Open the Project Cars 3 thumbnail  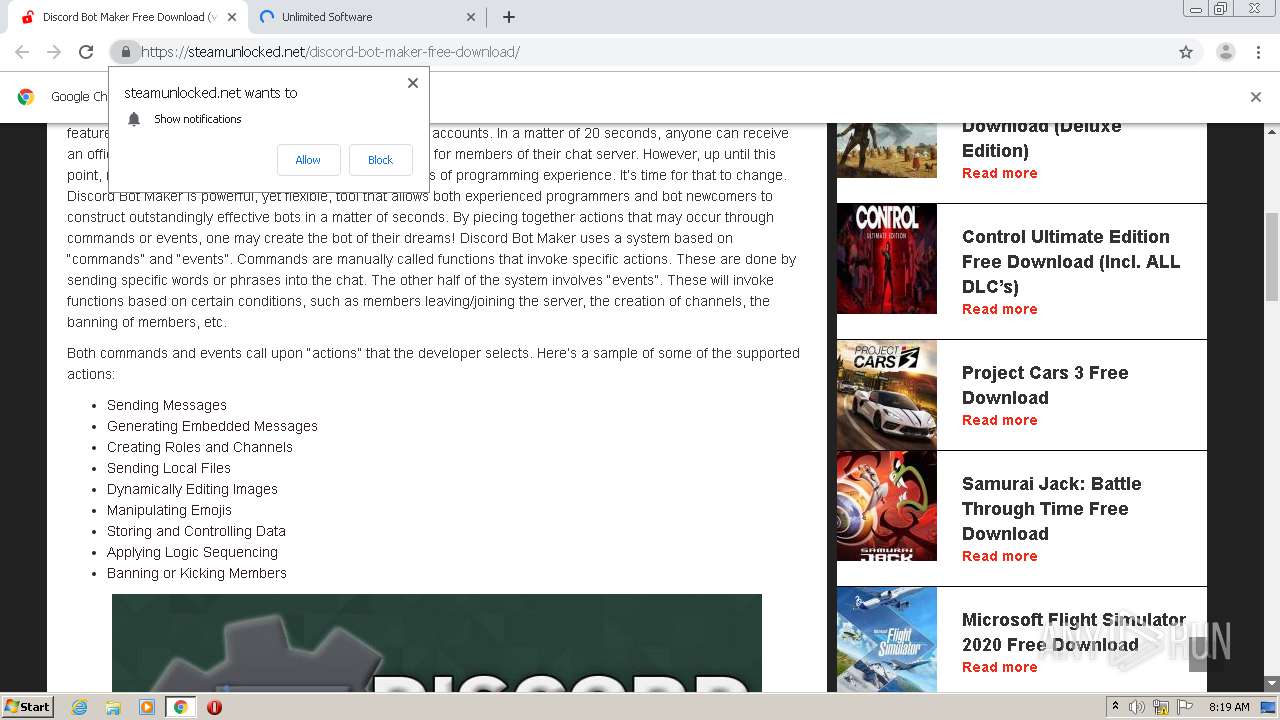[887, 395]
